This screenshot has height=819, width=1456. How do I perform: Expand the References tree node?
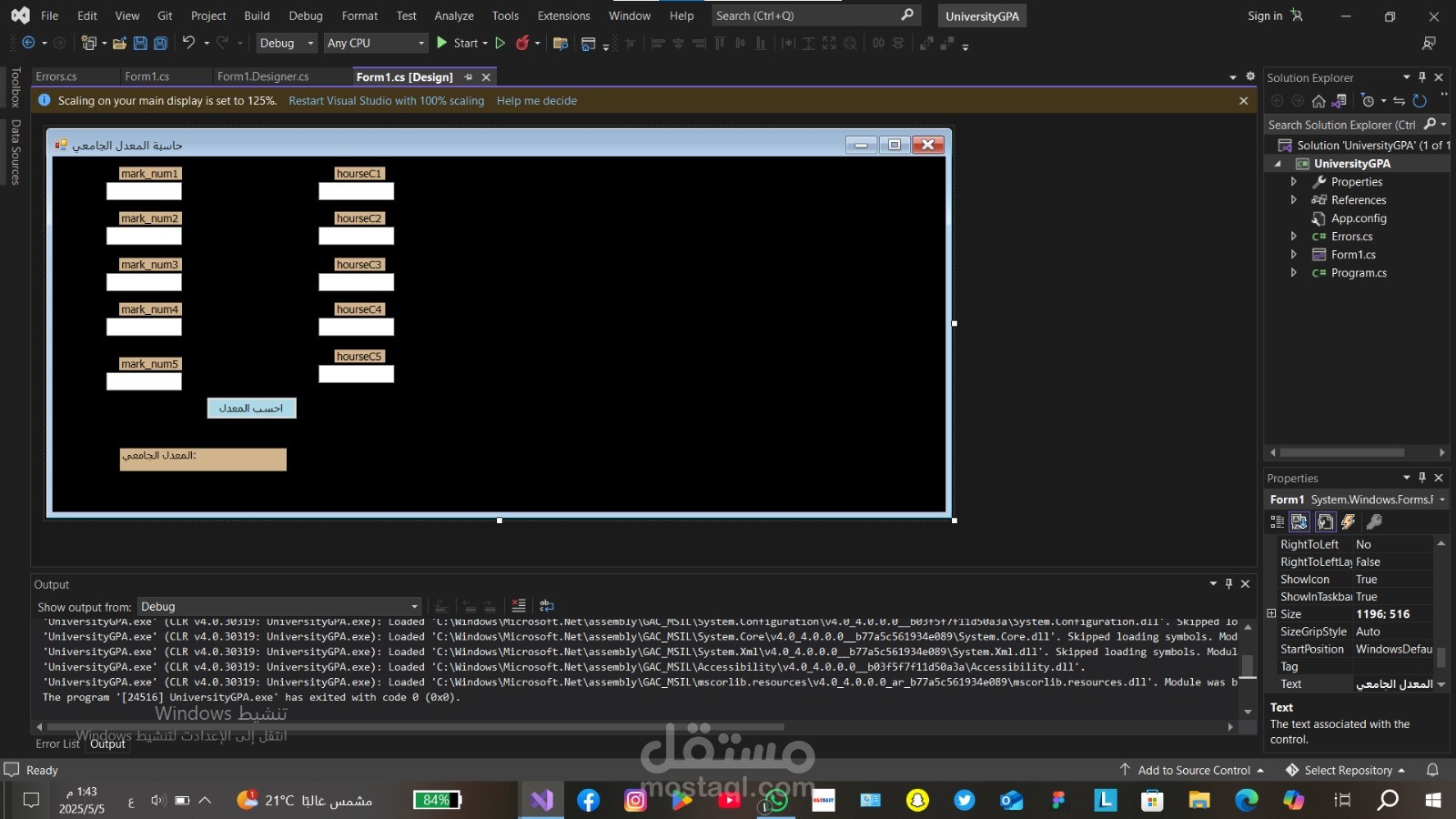(1293, 200)
